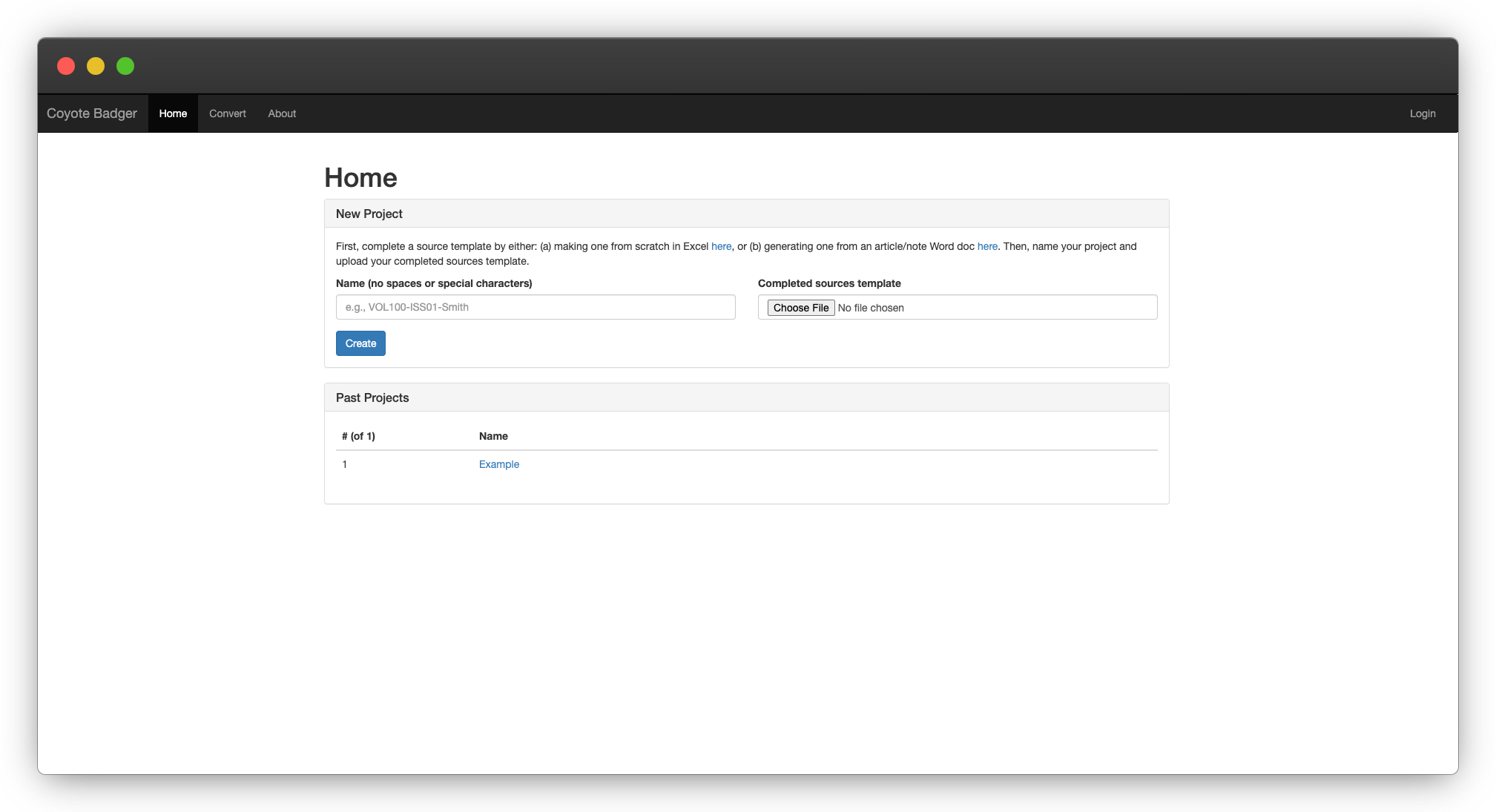Click the Coyote Badger brand logo text
The image size is (1496, 812).
pos(92,113)
